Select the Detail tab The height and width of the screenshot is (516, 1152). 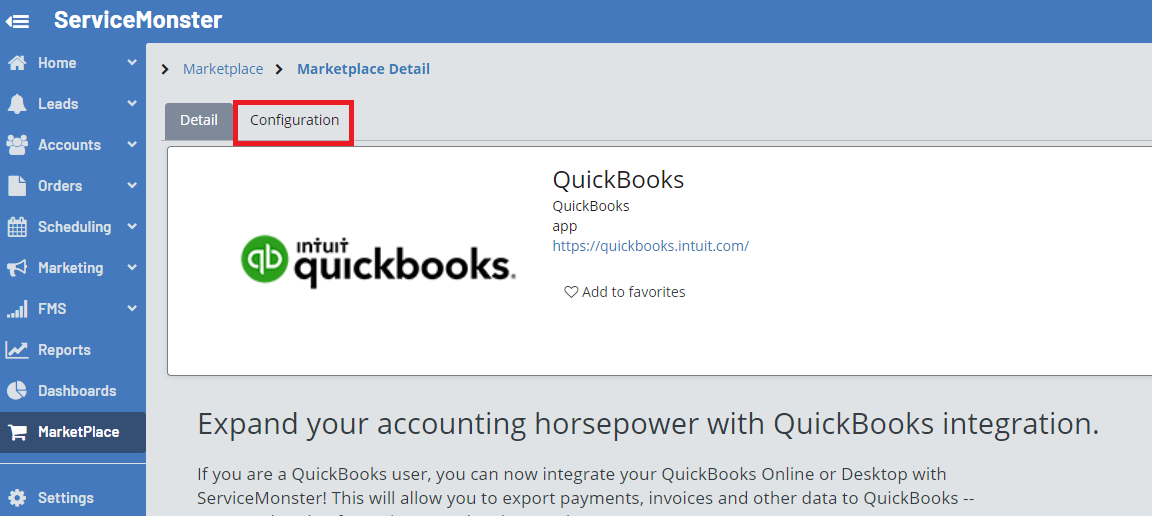(198, 121)
